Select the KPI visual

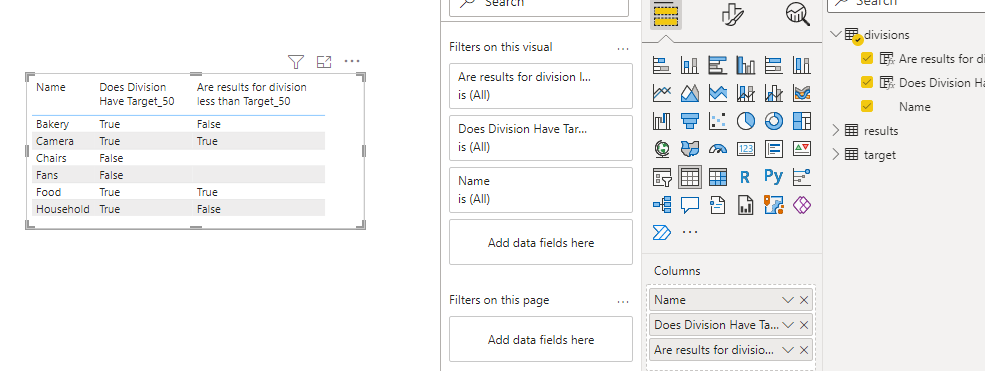pyautogui.click(x=802, y=149)
